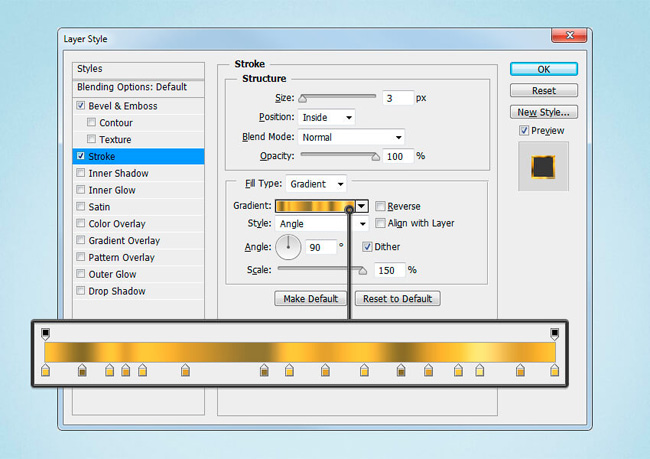Viewport: 650px width, 459px height.
Task: Click the Opacity value field
Action: (x=398, y=156)
